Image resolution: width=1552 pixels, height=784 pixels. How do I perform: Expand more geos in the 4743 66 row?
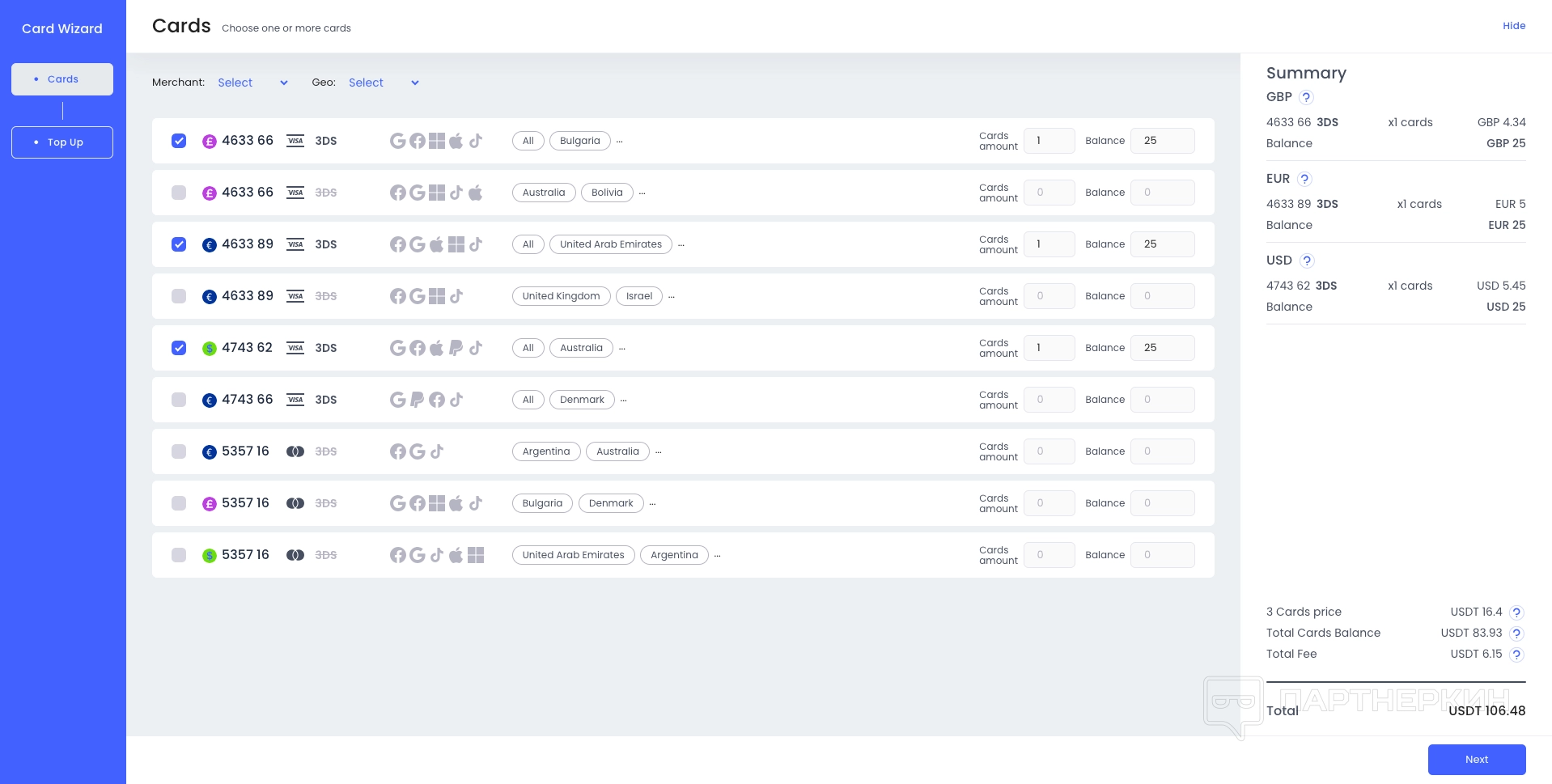pos(624,400)
